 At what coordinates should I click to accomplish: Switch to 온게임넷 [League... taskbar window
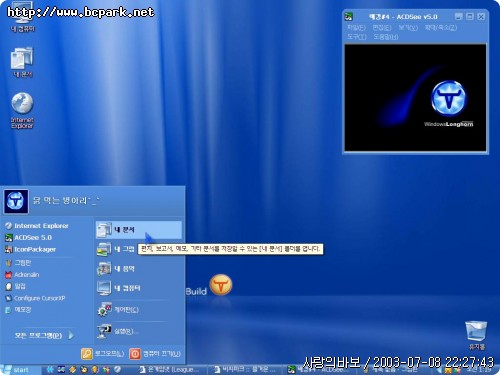tap(170, 370)
